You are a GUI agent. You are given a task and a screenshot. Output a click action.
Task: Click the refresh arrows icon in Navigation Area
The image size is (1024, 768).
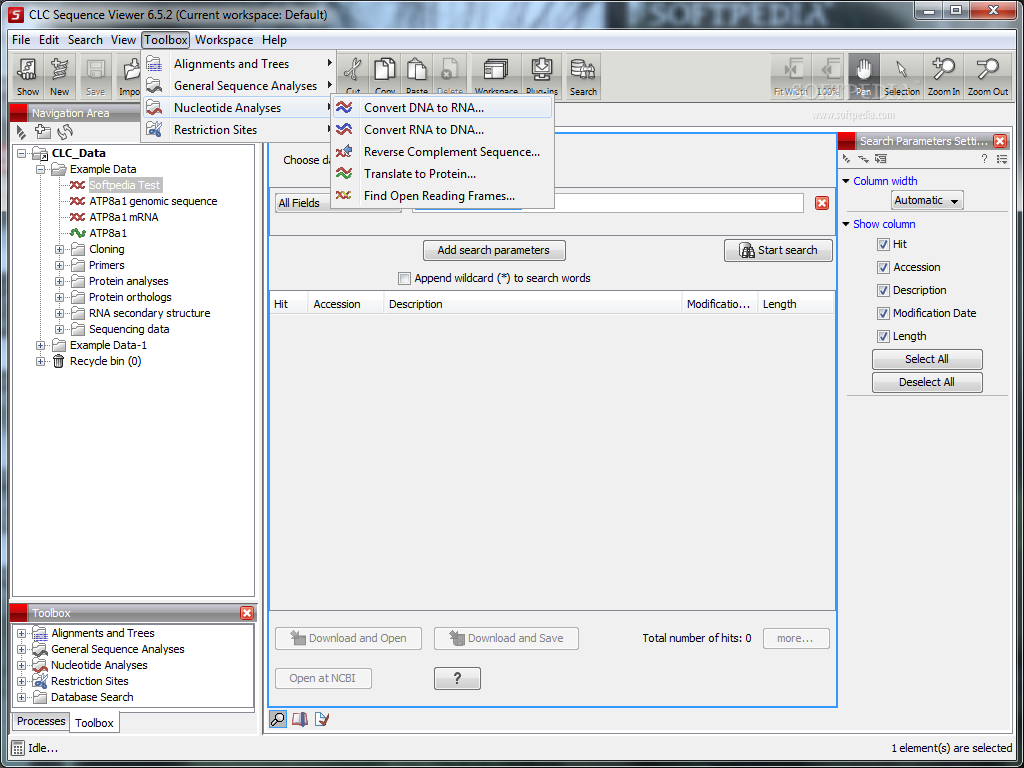click(x=65, y=132)
